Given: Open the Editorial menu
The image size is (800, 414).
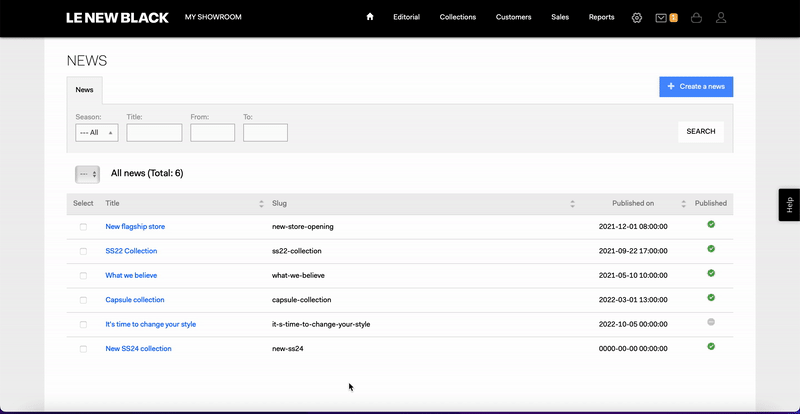Looking at the screenshot, I should 406,17.
